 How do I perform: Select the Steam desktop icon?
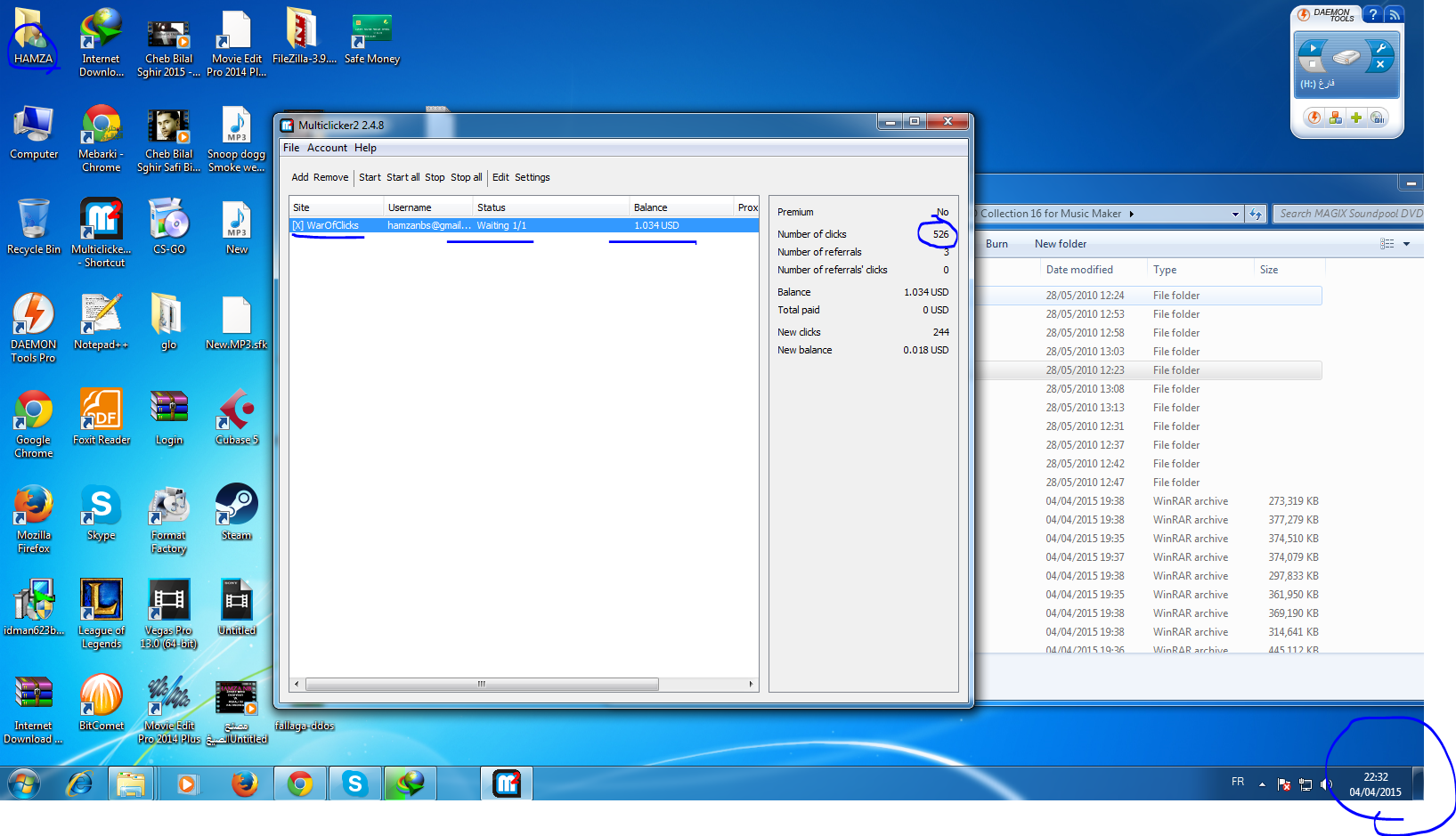coord(237,512)
